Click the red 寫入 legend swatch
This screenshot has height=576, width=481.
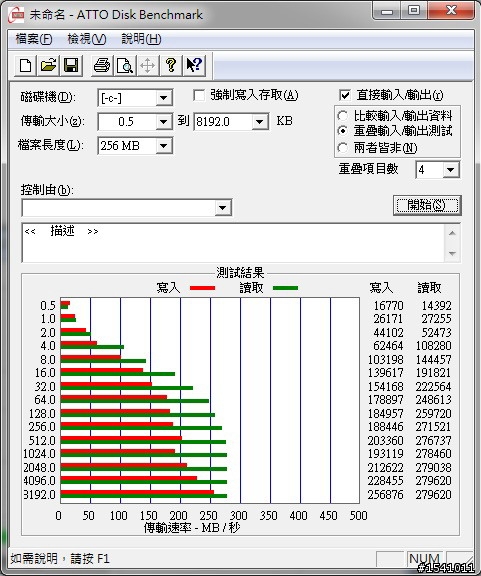202,288
